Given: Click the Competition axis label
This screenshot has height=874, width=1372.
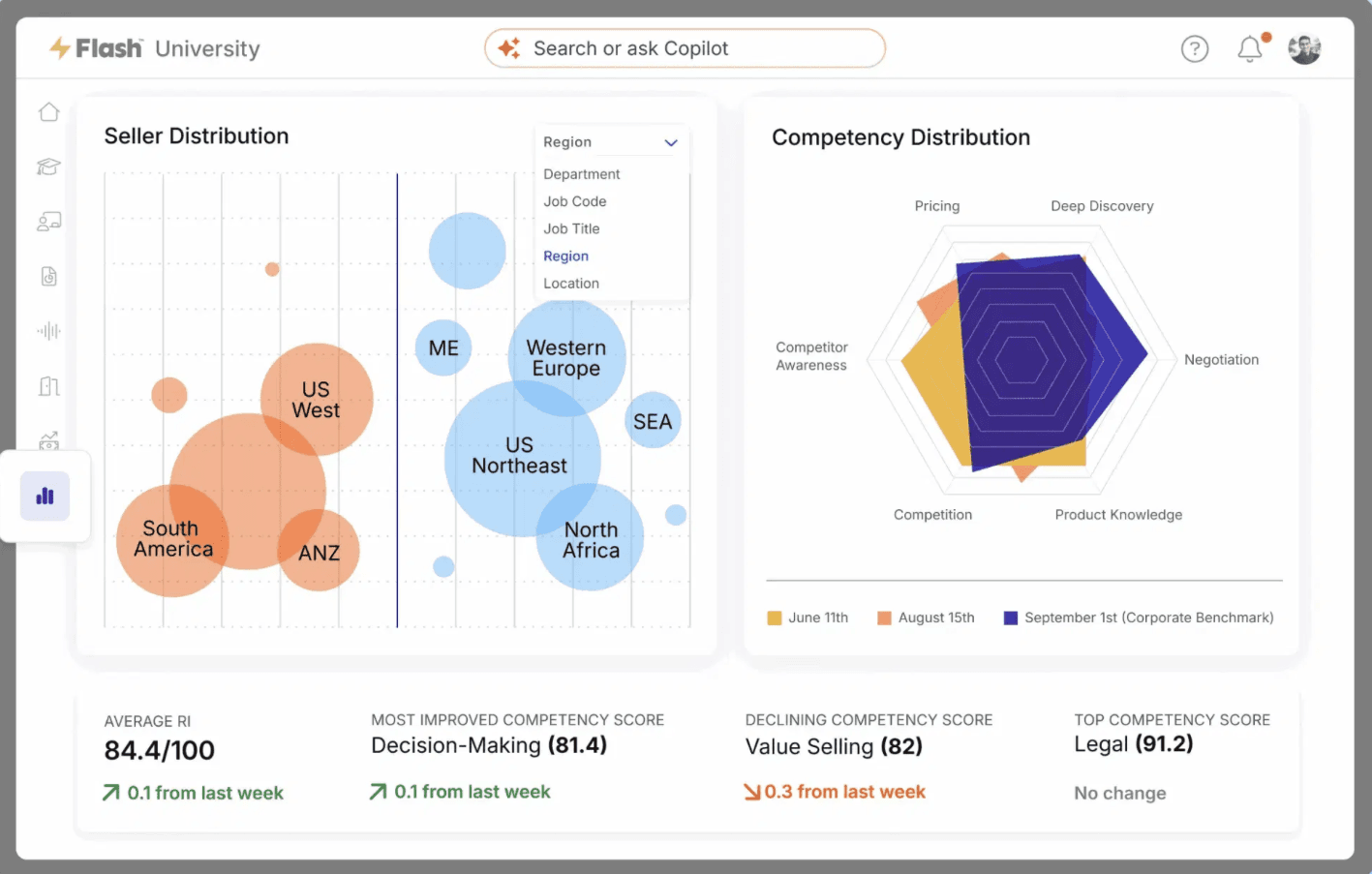Looking at the screenshot, I should point(932,515).
